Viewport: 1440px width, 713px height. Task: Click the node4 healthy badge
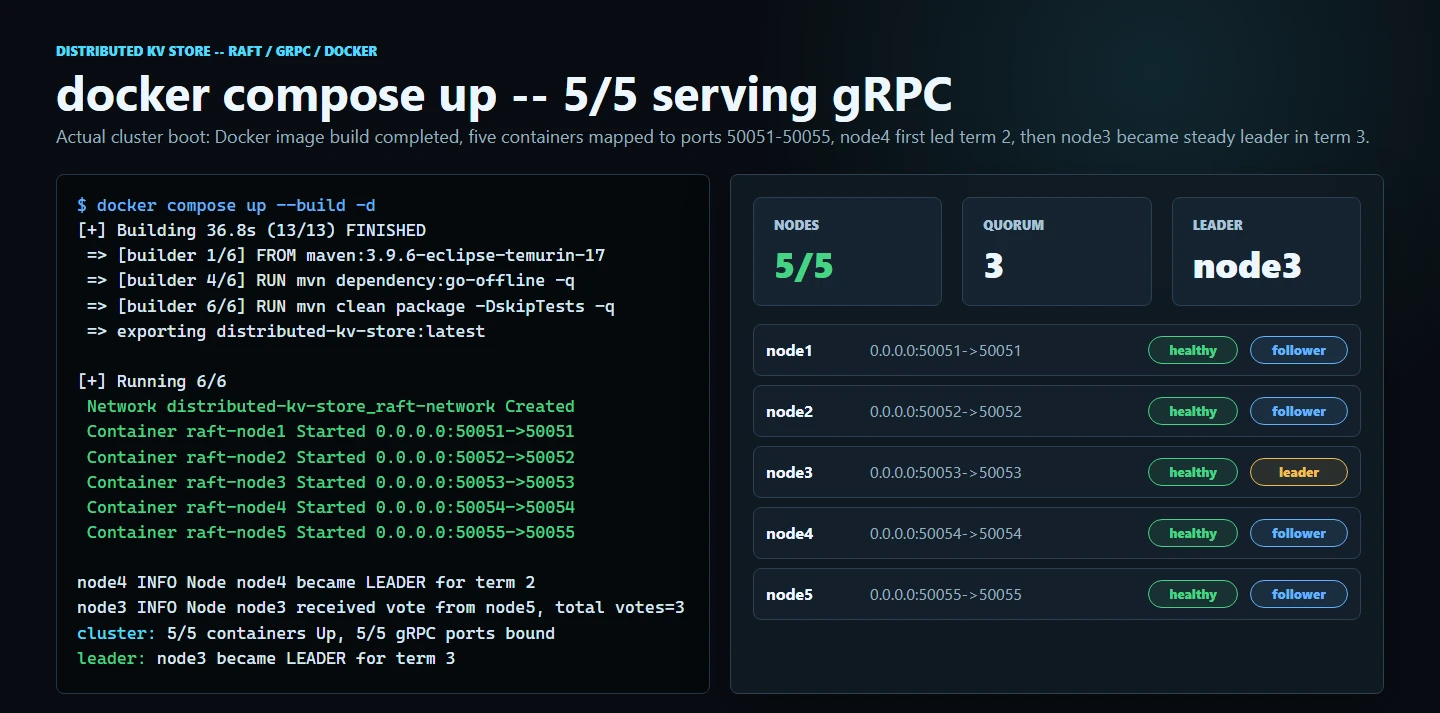(1193, 533)
